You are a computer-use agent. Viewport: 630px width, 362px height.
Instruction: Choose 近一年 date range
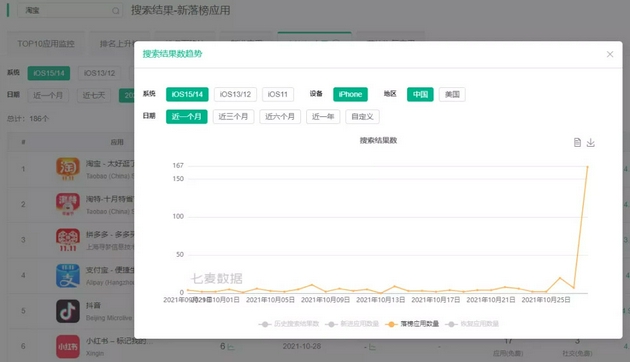(323, 117)
